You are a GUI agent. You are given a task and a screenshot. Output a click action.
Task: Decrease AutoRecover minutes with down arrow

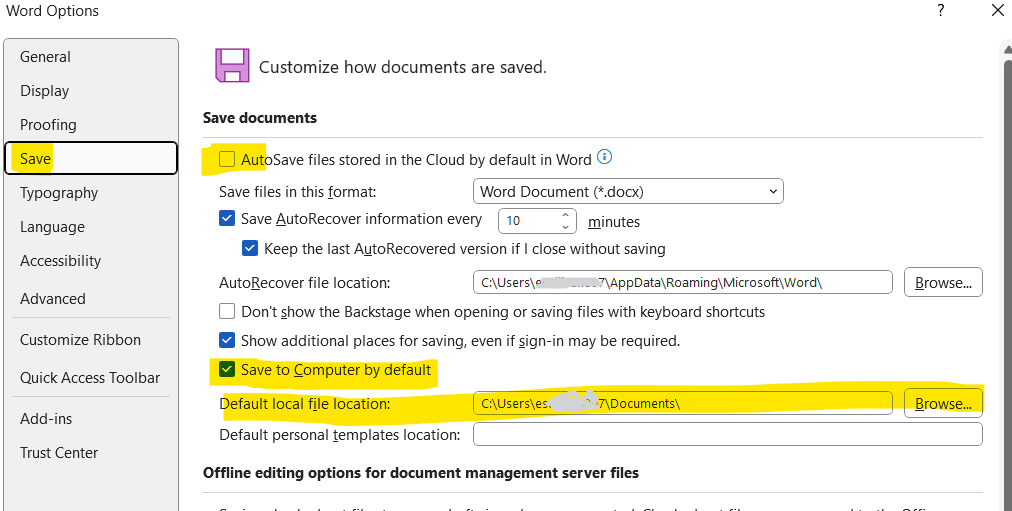tap(565, 227)
